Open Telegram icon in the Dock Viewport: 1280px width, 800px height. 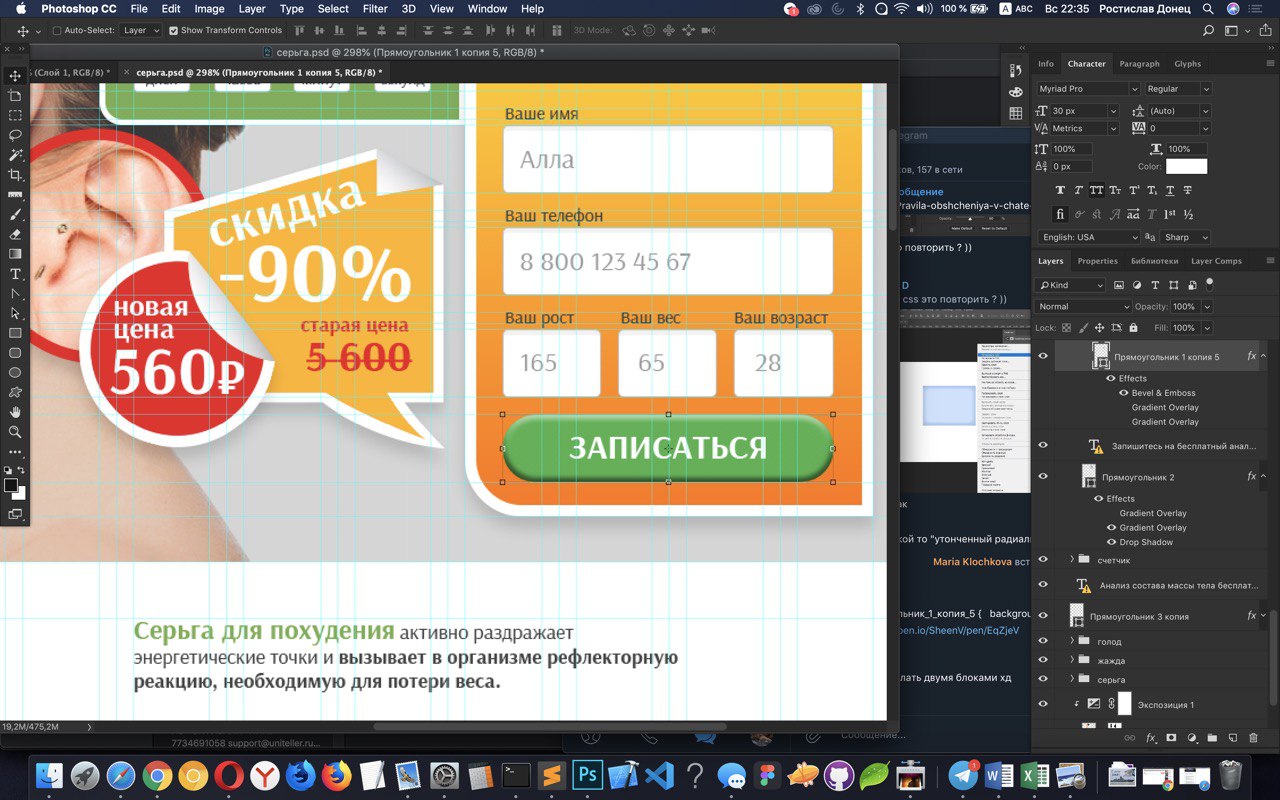[963, 775]
